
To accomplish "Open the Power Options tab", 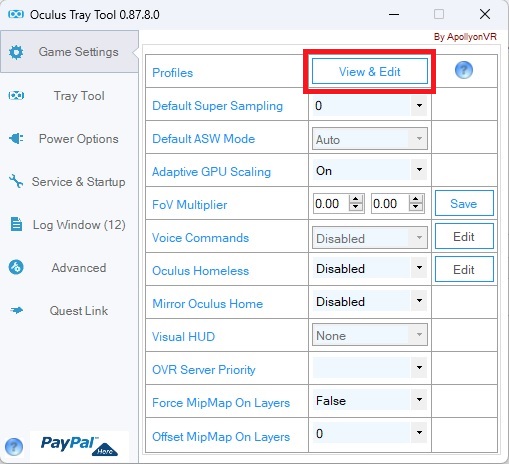I will [x=69, y=139].
